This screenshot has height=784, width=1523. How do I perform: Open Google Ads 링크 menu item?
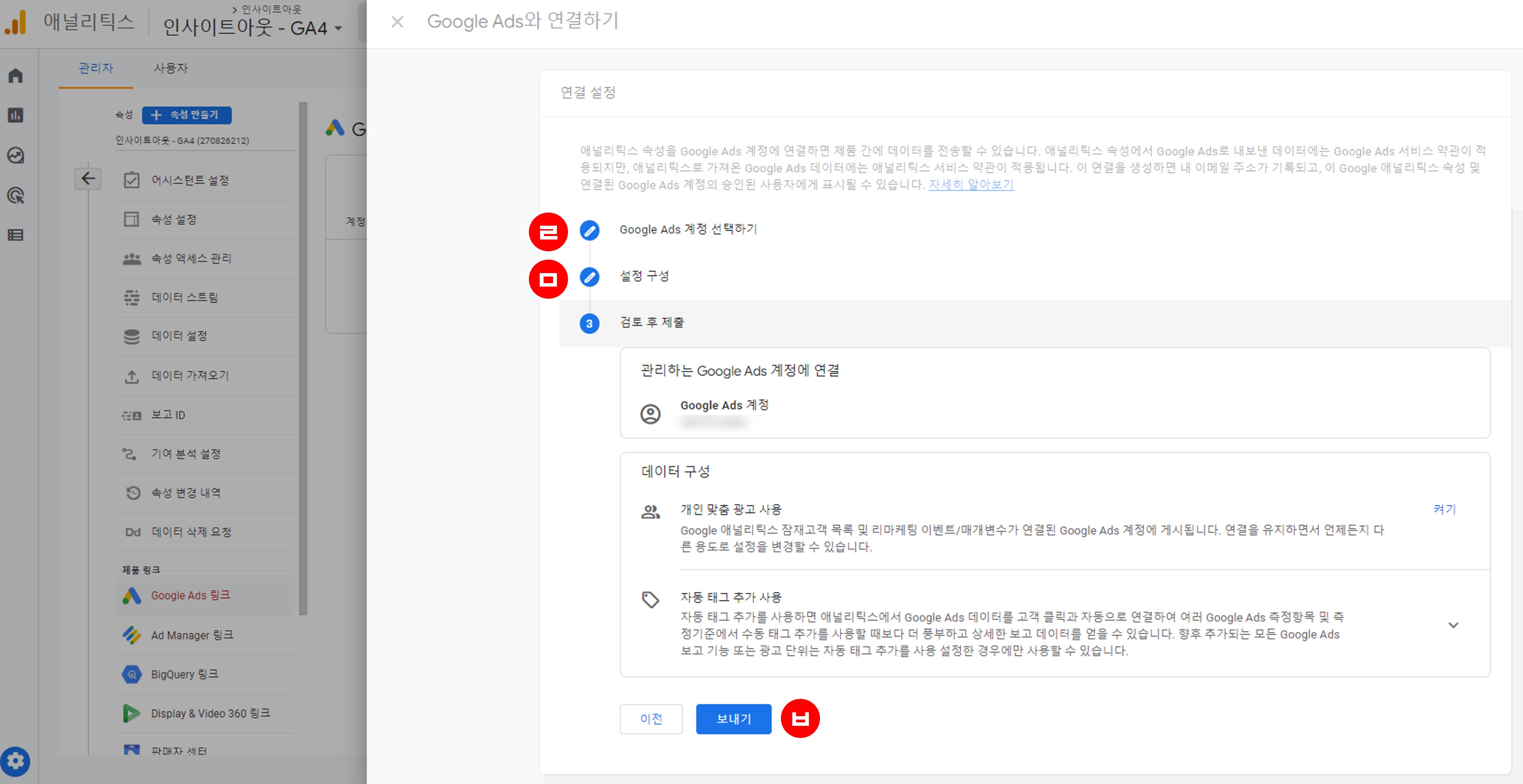click(x=206, y=595)
